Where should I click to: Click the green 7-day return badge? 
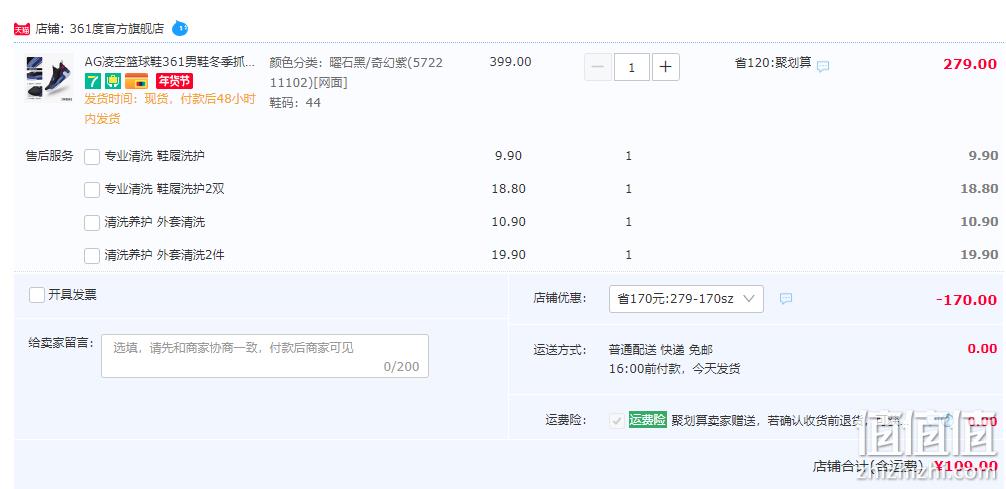tap(92, 82)
